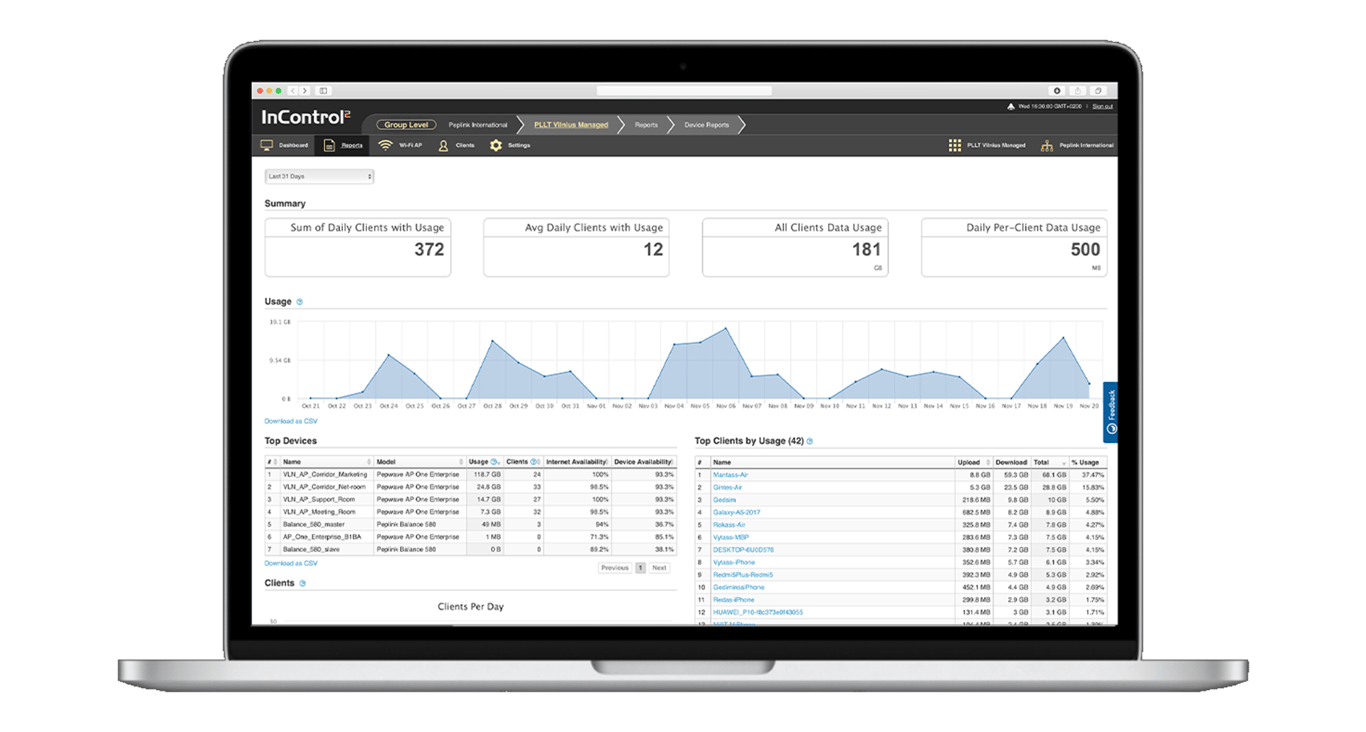Open the DESKTOP-6U0D576 client link
This screenshot has height=732, width=1366.
tap(743, 550)
